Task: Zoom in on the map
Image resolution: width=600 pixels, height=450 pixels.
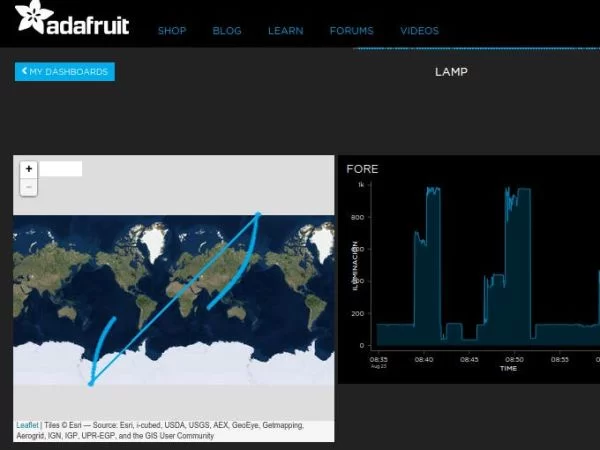Action: [x=29, y=169]
